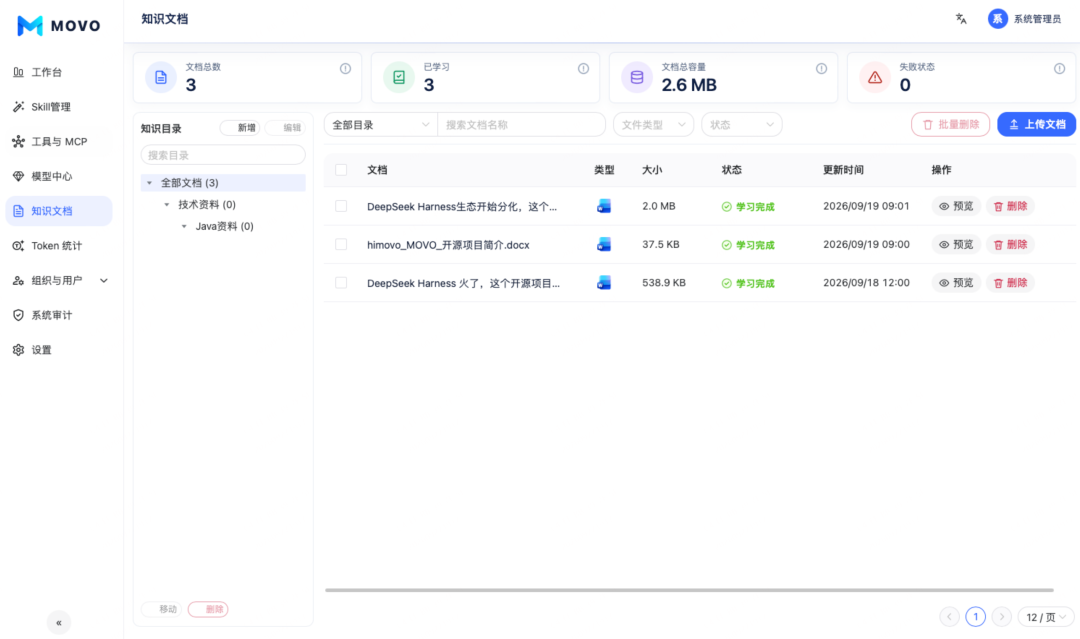Click the MOVO logo
This screenshot has height=639, width=1080.
coord(59,25)
